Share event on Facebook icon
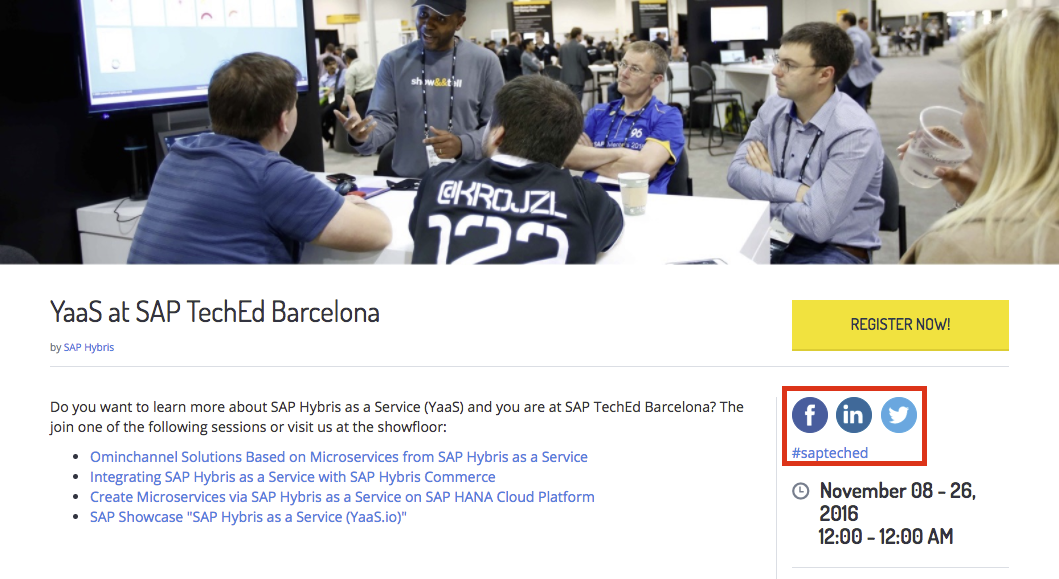This screenshot has height=579, width=1059. point(809,415)
